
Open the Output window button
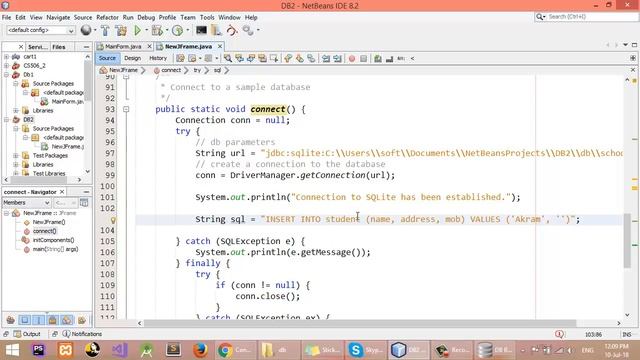27,334
